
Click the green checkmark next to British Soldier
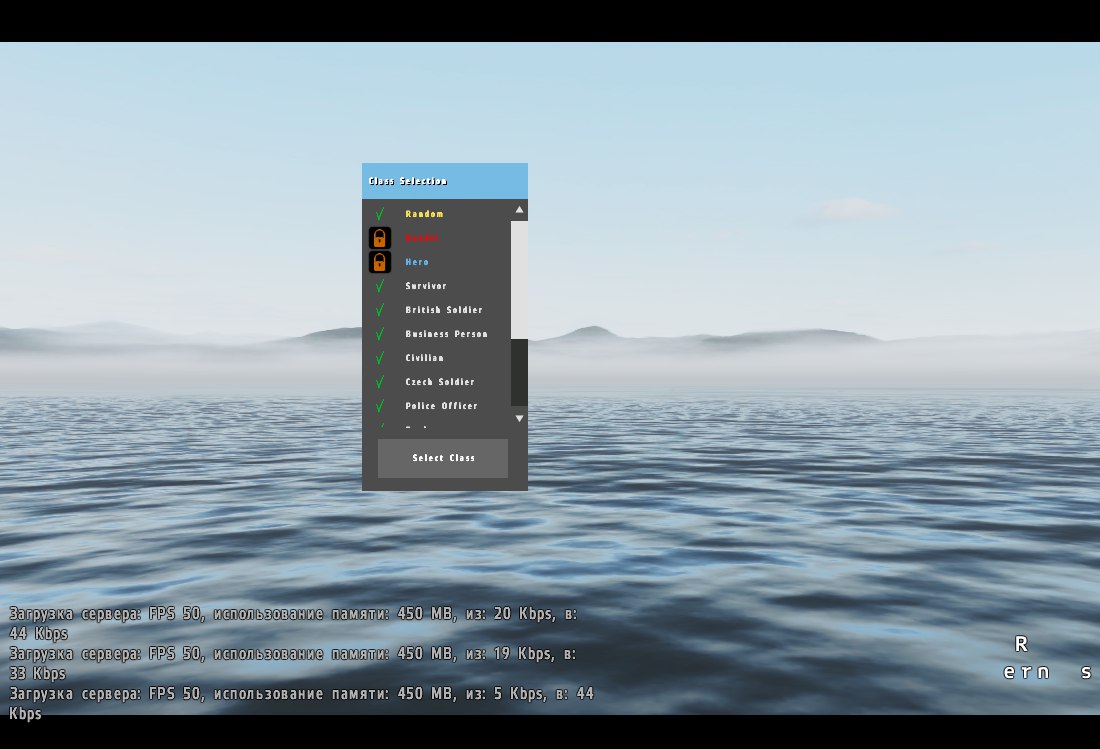tap(380, 309)
